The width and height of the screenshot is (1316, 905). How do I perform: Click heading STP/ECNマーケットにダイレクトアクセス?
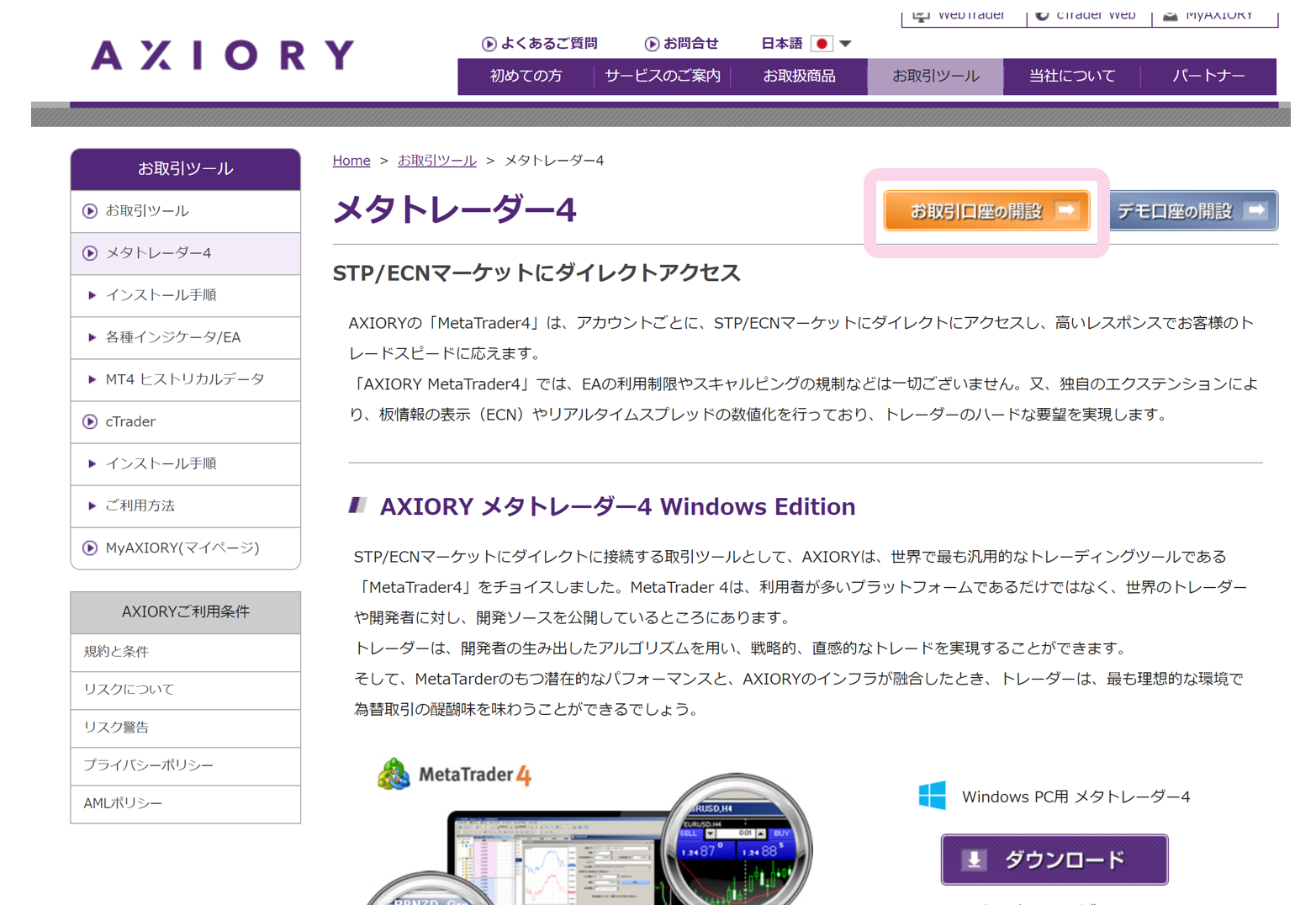pos(536,273)
